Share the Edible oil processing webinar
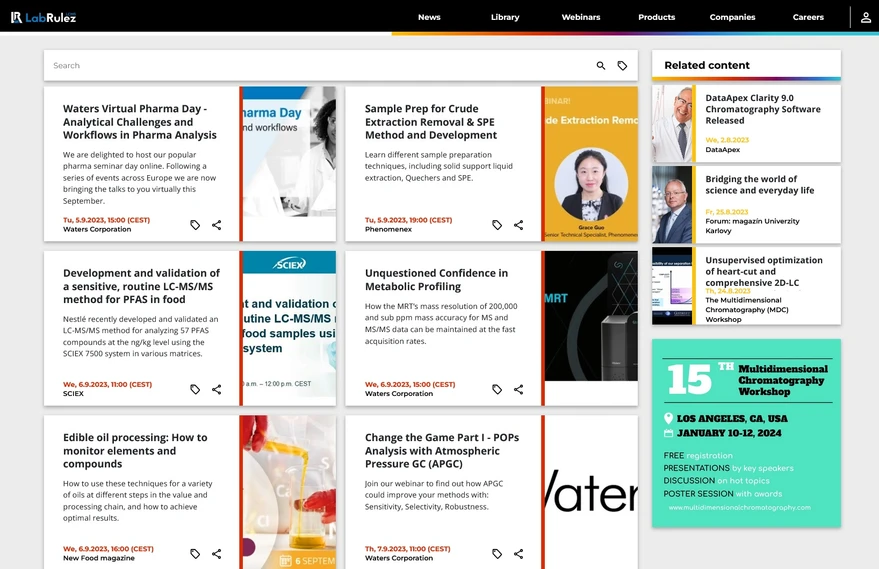879x569 pixels. pos(216,554)
